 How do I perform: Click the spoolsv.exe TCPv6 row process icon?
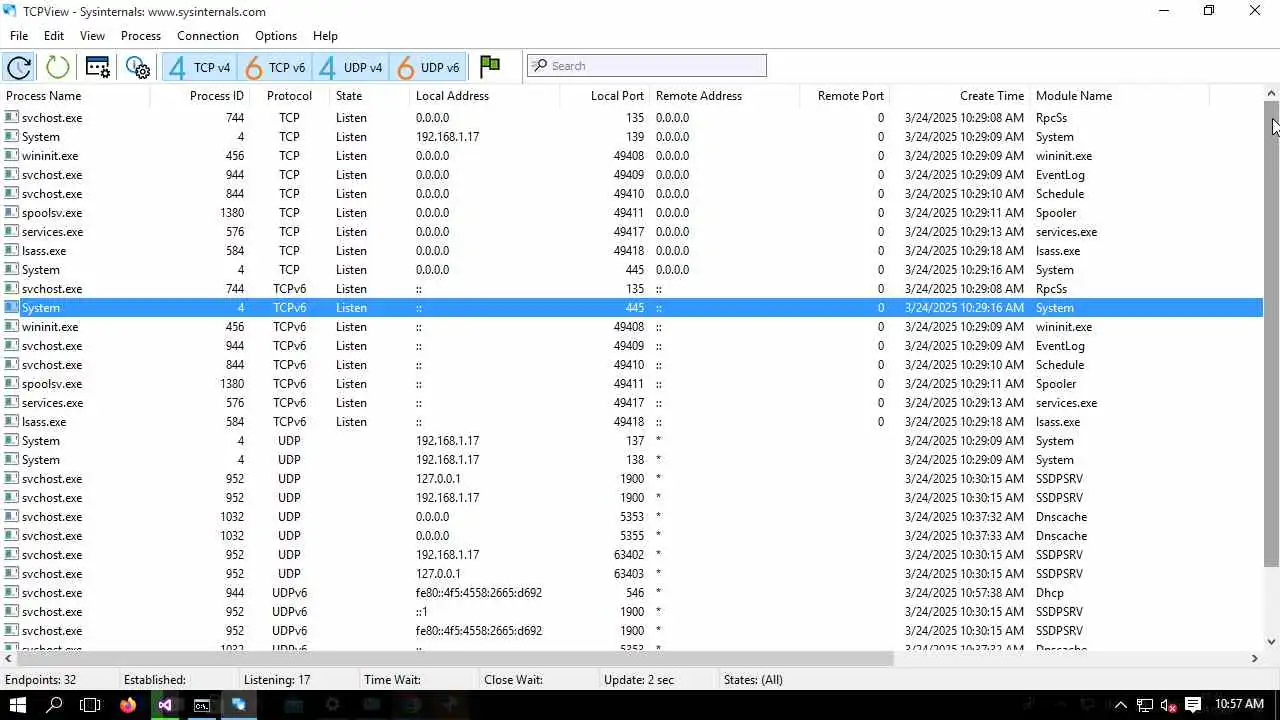pos(12,384)
